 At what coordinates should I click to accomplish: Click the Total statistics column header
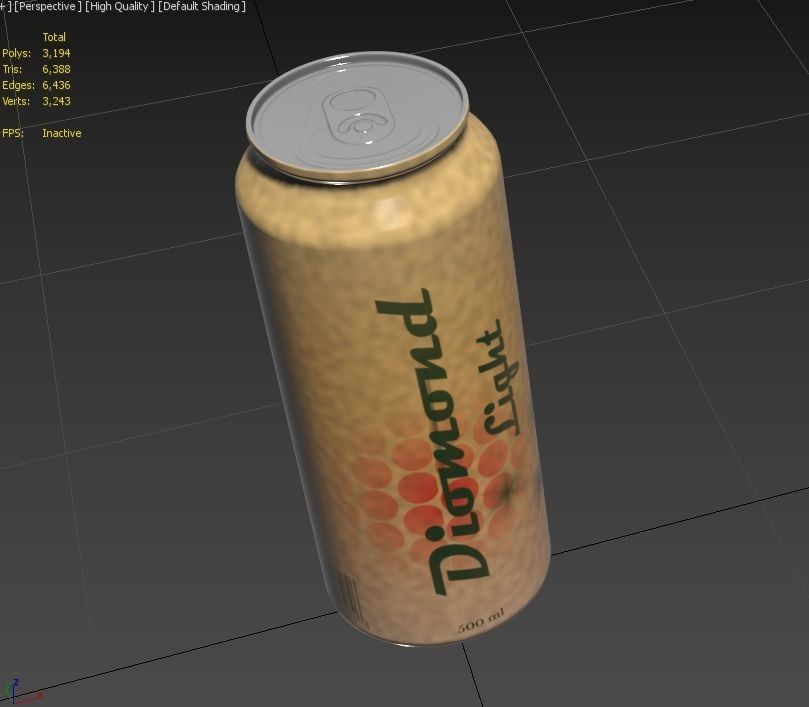pos(54,37)
